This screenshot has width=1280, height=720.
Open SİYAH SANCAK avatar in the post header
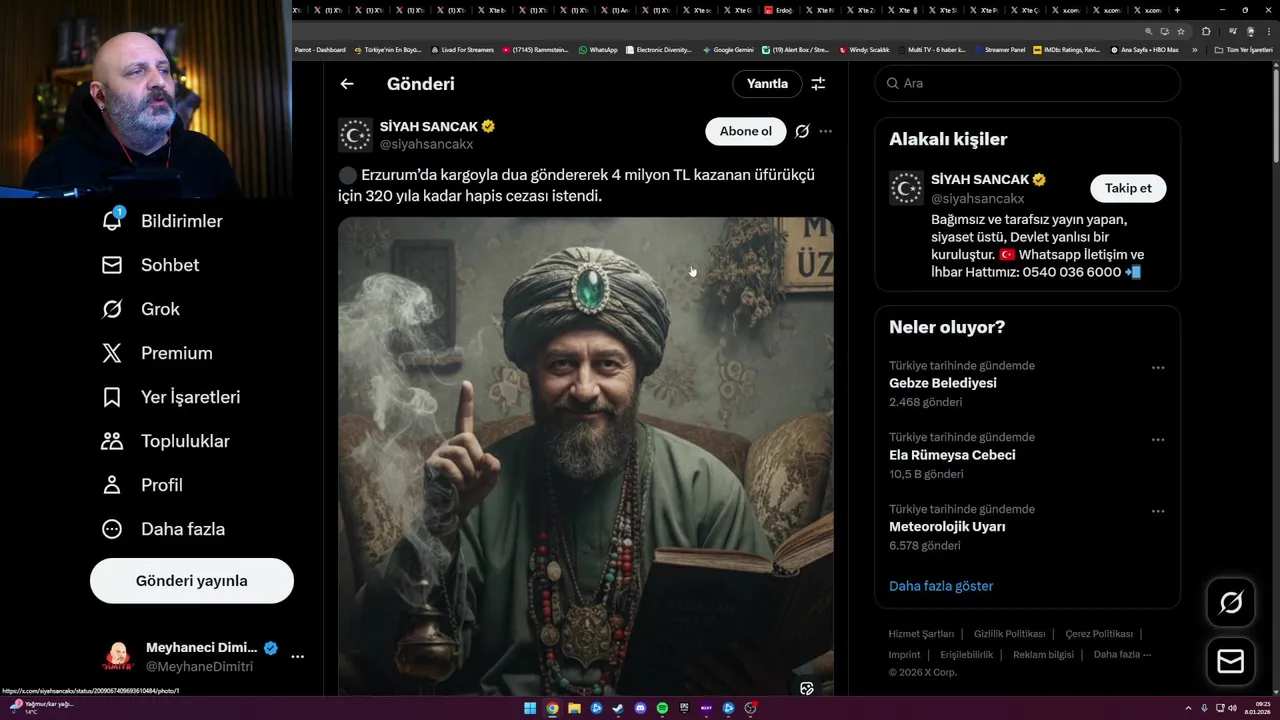[355, 135]
